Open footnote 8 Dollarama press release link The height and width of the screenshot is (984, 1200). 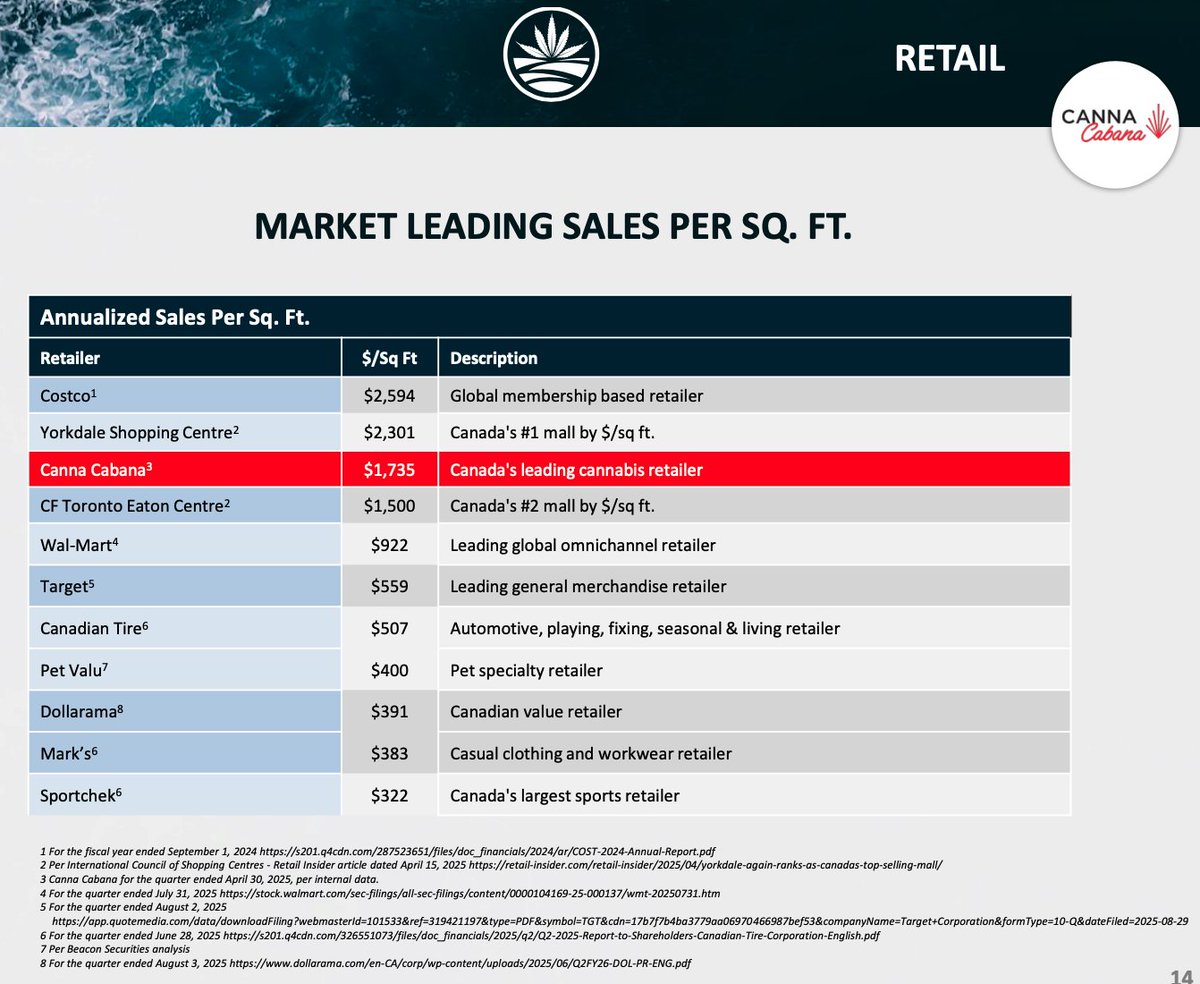click(x=460, y=965)
